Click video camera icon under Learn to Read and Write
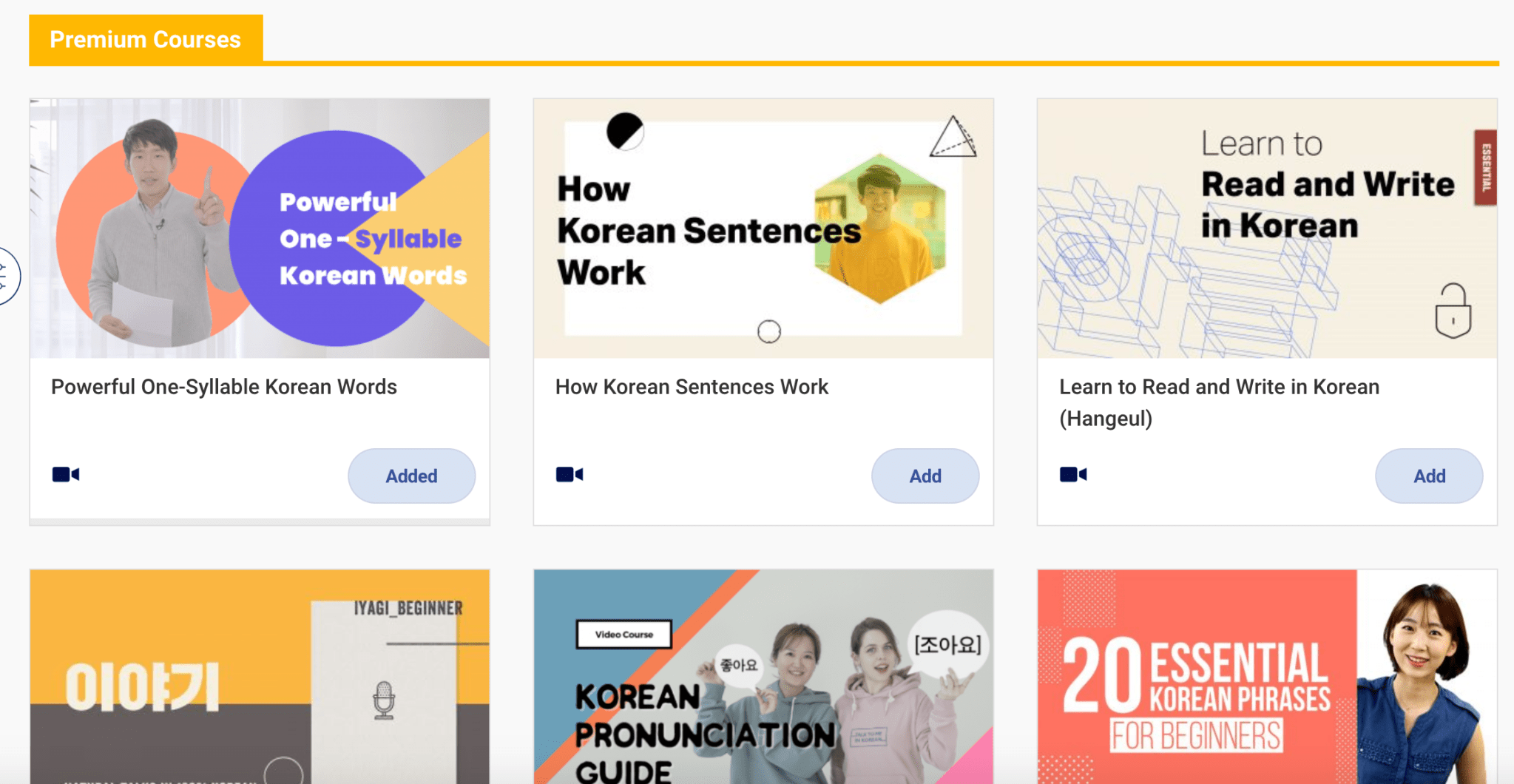 [1073, 474]
